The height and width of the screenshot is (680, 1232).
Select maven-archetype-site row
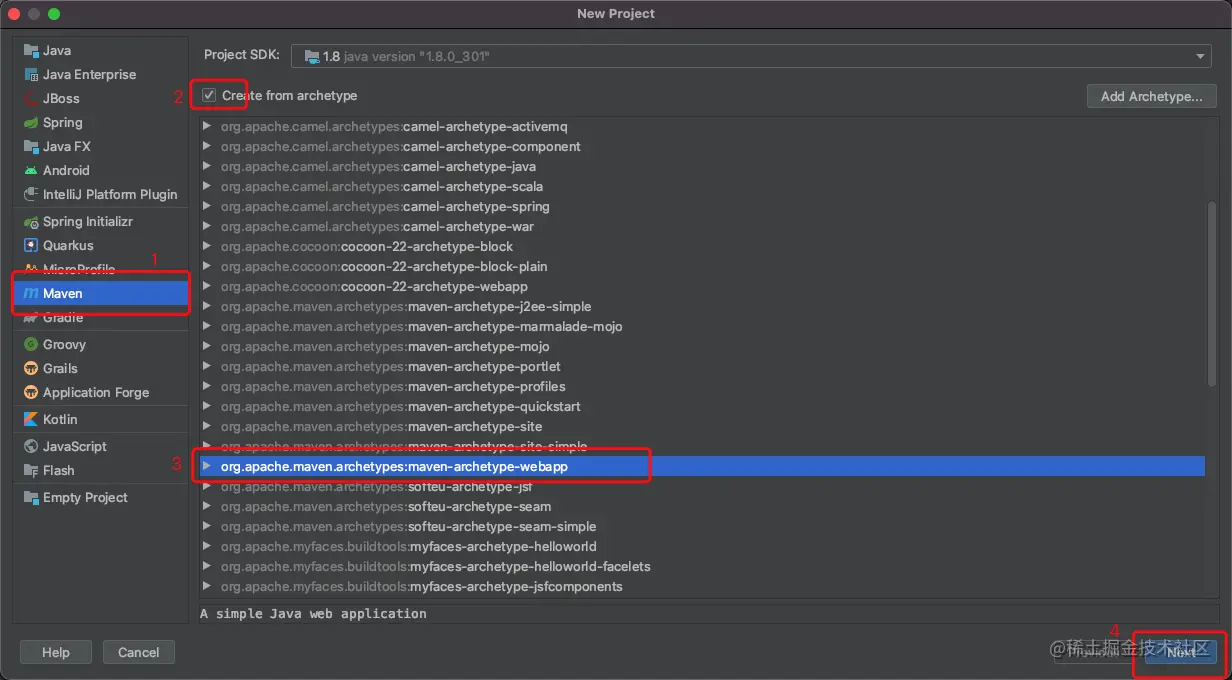(701, 426)
